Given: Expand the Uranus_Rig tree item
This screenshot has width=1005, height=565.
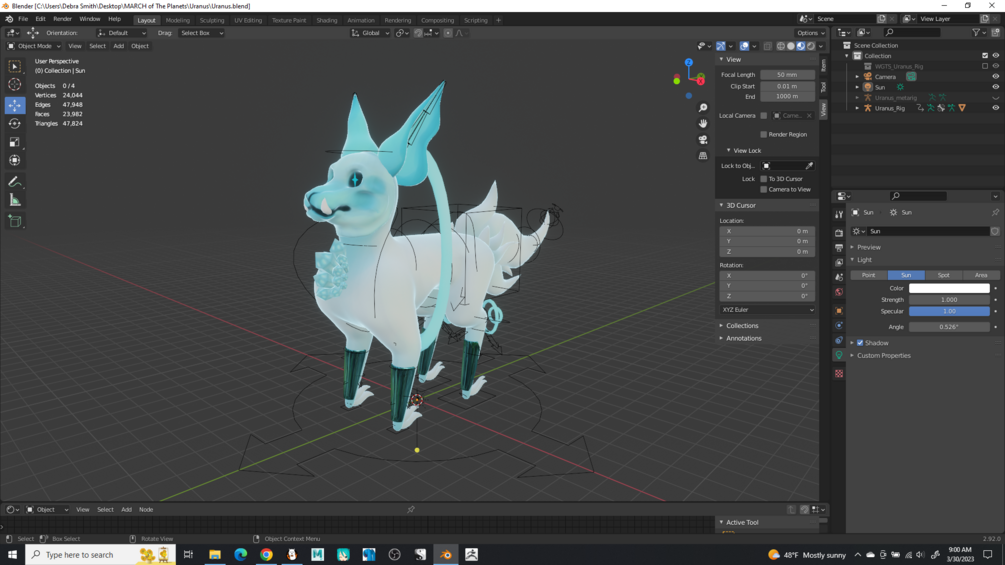Looking at the screenshot, I should [x=858, y=108].
